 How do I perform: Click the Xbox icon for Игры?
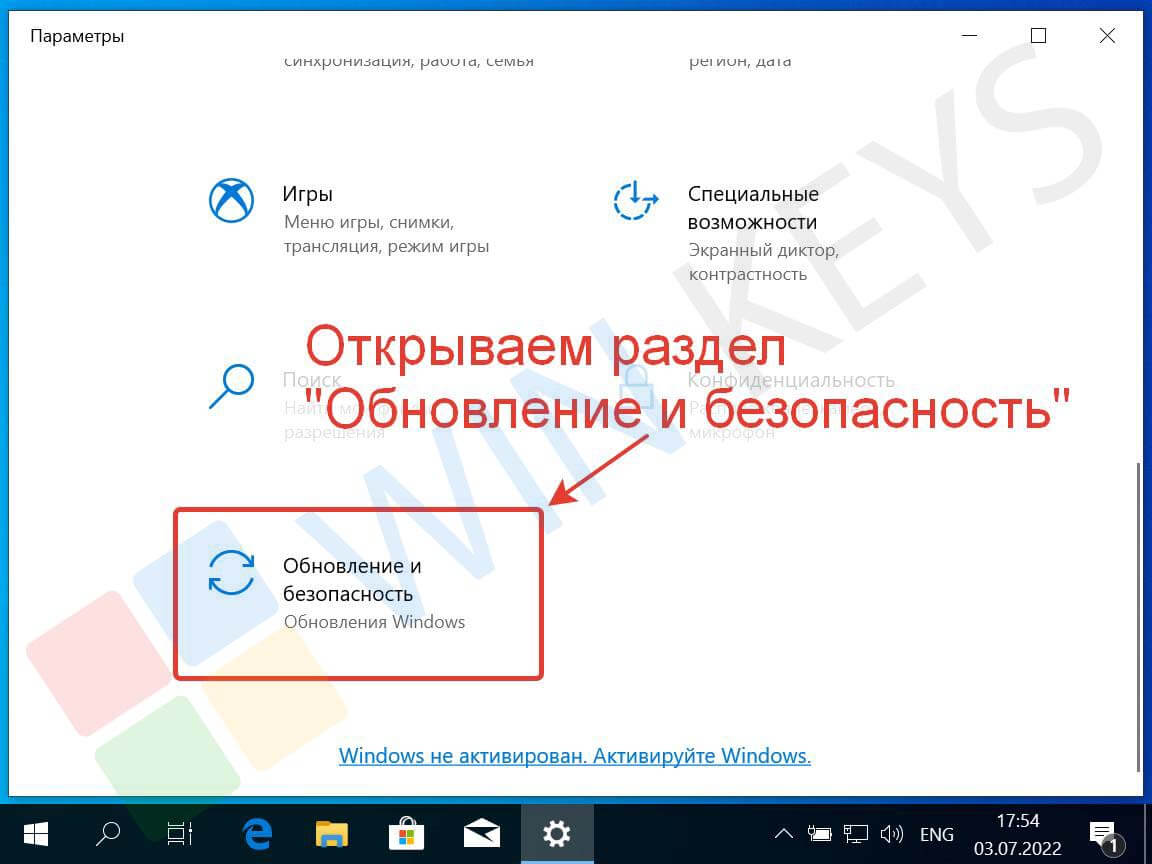pyautogui.click(x=231, y=201)
